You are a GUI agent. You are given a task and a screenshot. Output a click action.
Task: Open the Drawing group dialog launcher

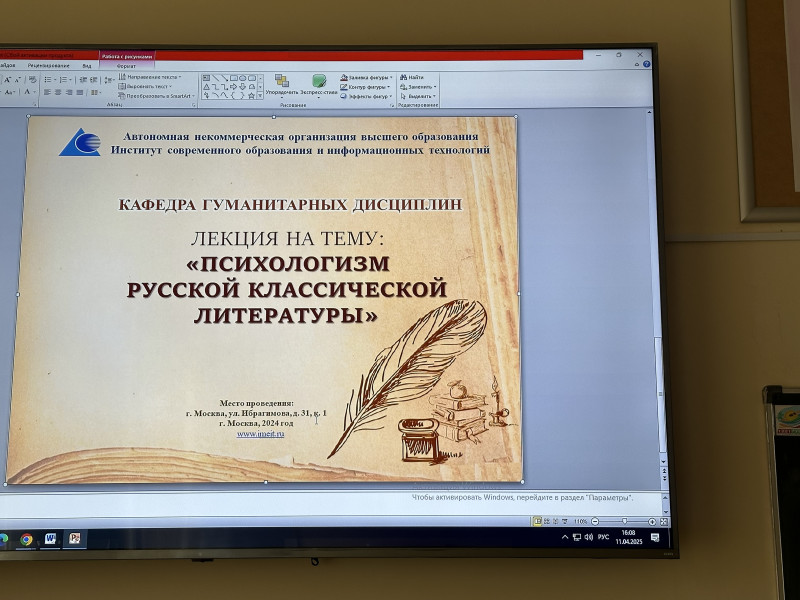[x=392, y=105]
